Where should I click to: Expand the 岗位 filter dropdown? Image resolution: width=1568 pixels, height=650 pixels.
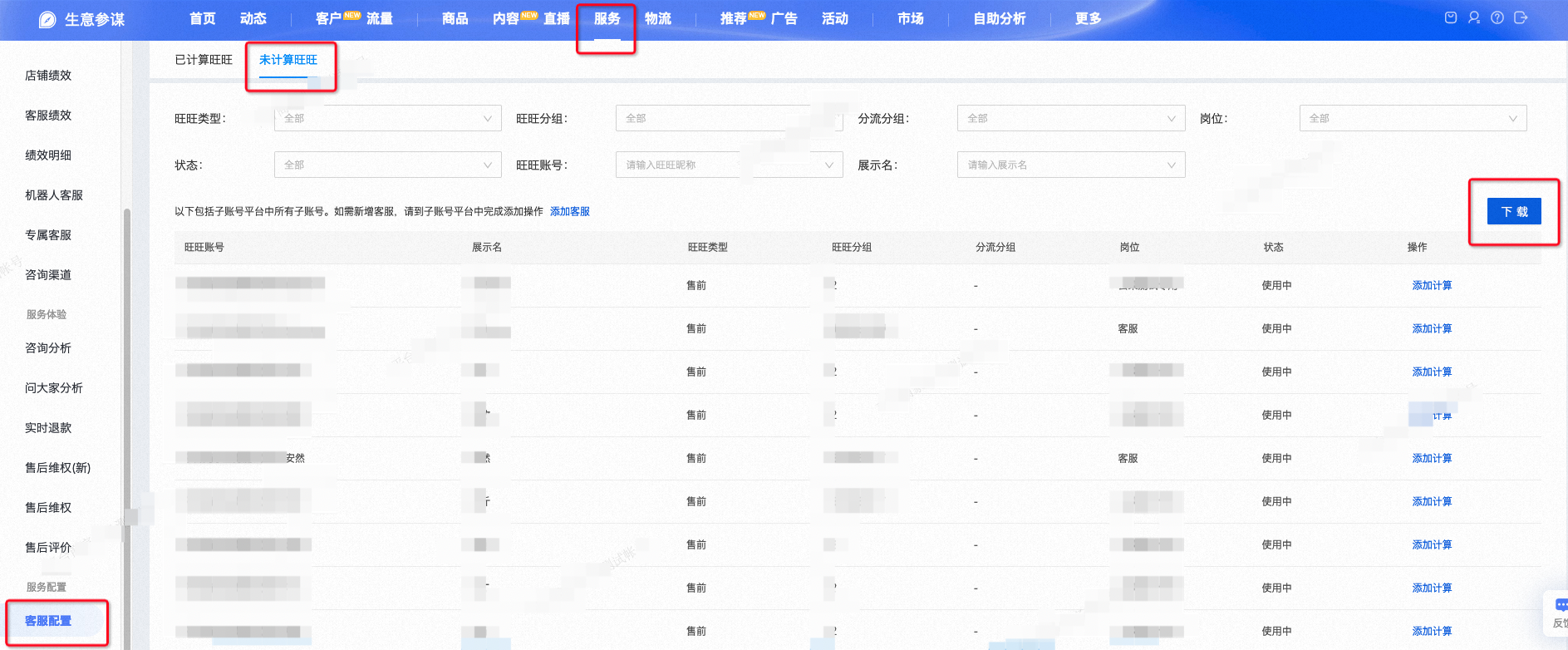[1413, 118]
